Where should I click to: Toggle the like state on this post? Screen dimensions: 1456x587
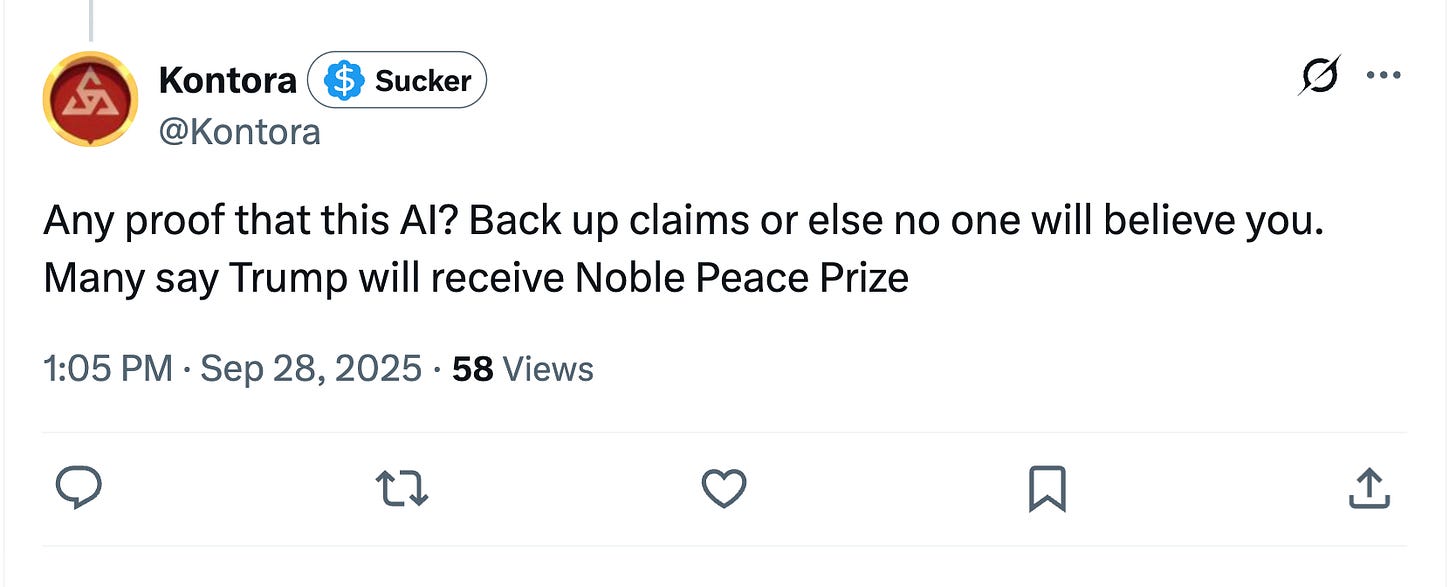[x=724, y=488]
